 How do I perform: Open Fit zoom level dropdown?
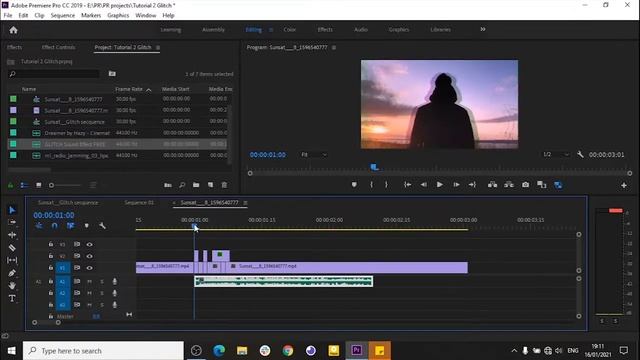313,155
